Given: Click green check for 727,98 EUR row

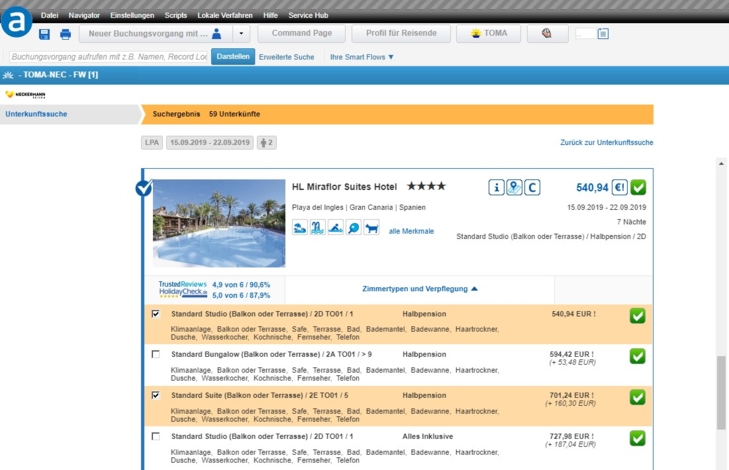Looking at the screenshot, I should pos(637,438).
